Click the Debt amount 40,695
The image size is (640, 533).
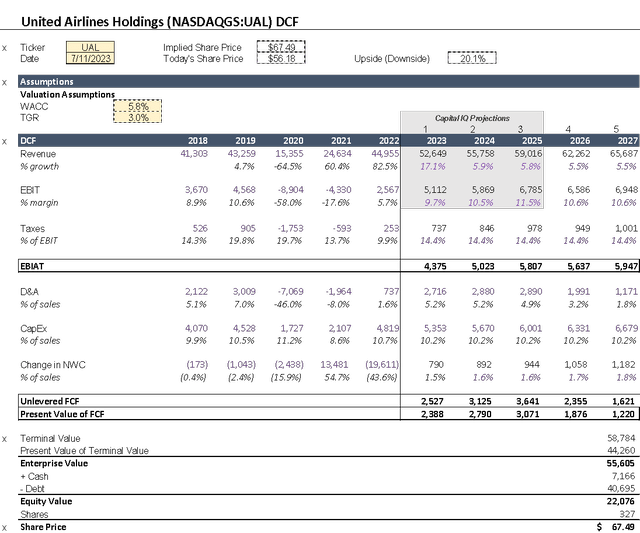point(621,489)
